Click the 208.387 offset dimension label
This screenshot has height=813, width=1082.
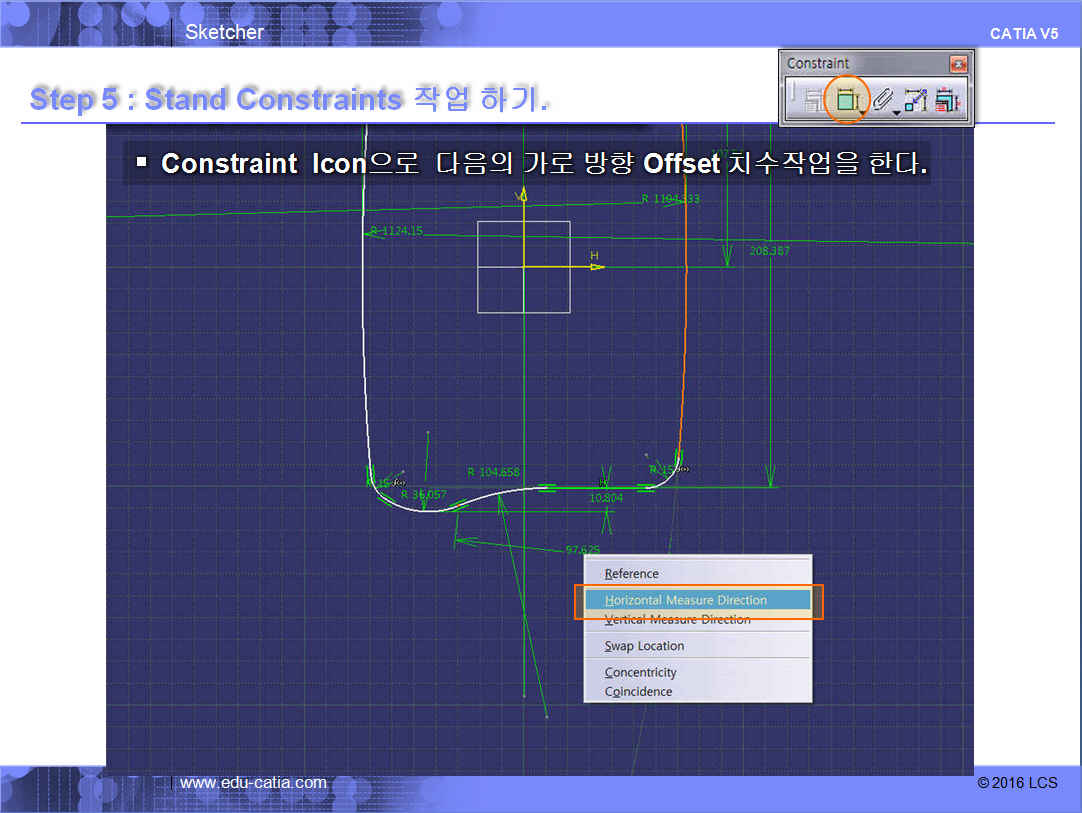pos(769,251)
